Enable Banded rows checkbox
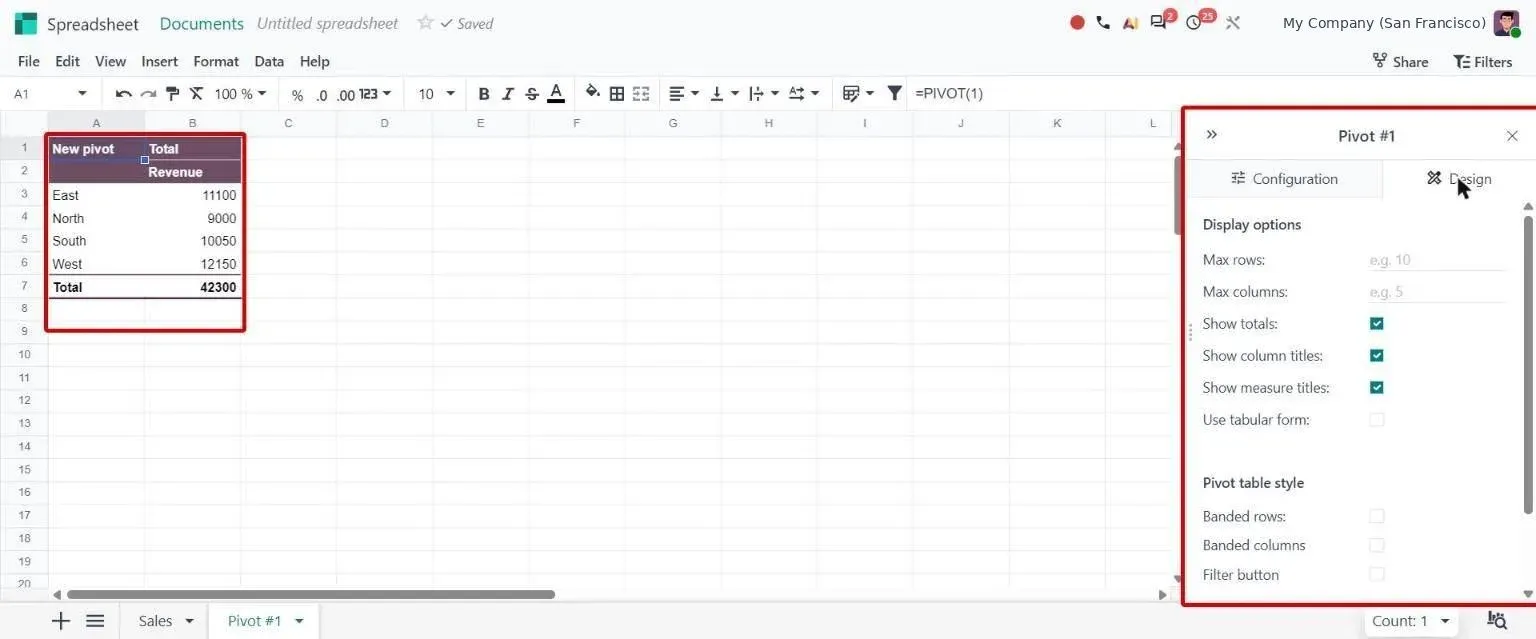The image size is (1536, 639). point(1377,516)
